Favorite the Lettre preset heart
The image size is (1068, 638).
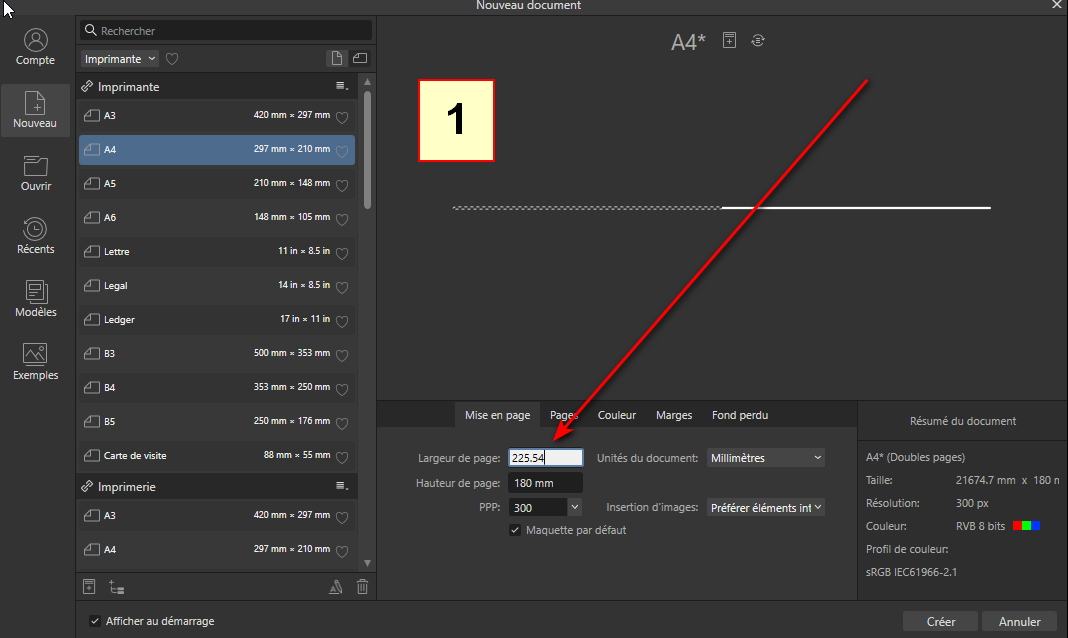pos(342,253)
